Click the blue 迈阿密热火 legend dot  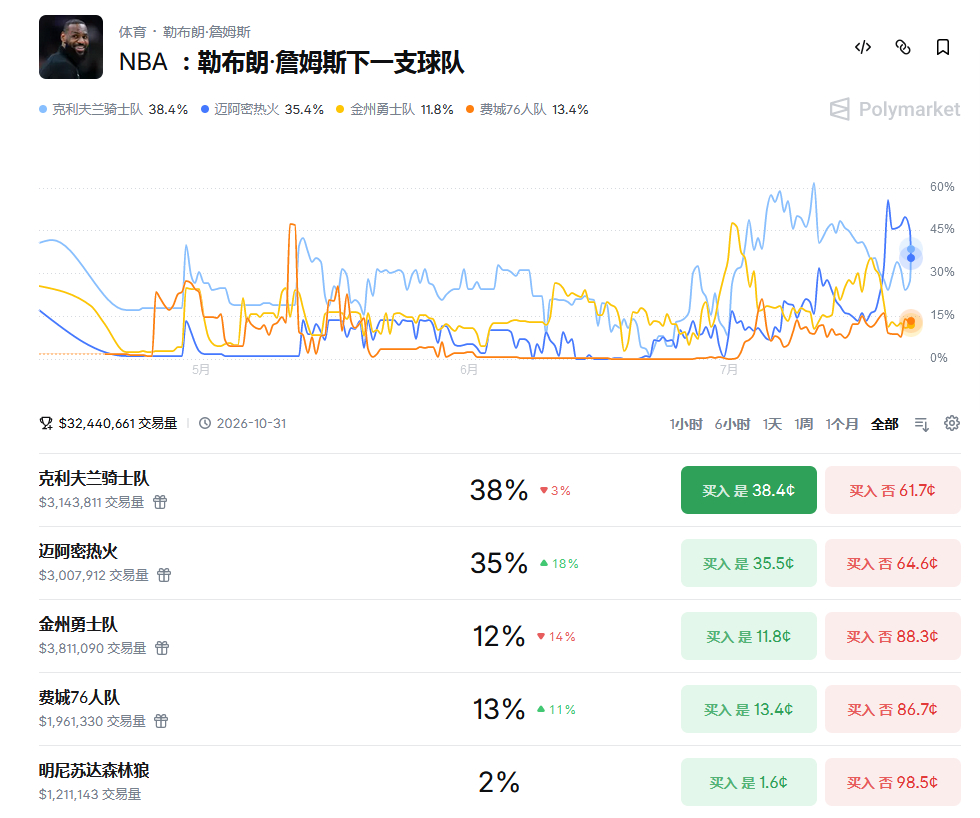click(x=204, y=109)
